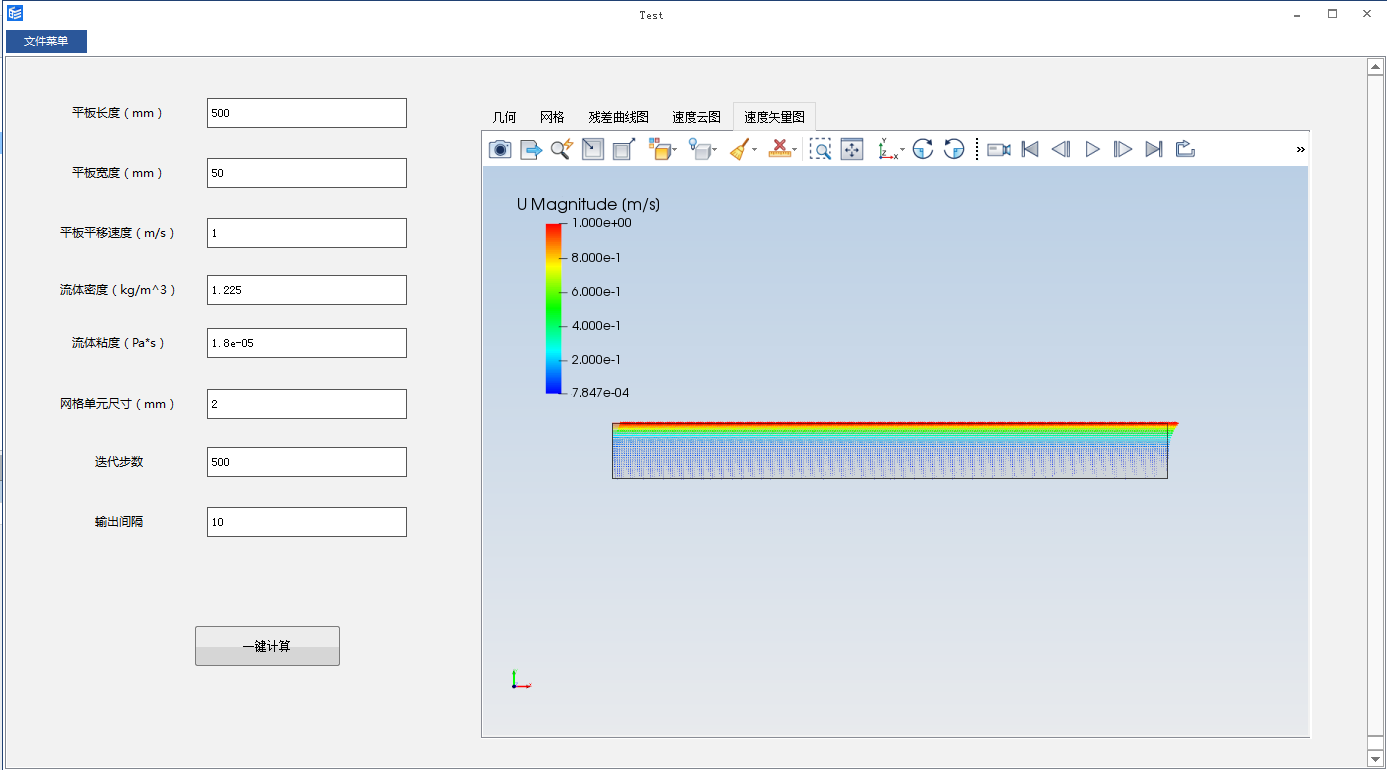Click the square with outward arrow icon
Image resolution: width=1387 pixels, height=770 pixels.
[624, 149]
